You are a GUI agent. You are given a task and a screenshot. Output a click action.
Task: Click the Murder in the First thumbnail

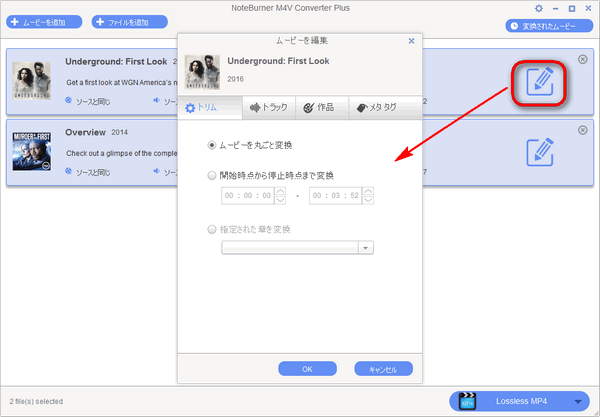point(32,151)
